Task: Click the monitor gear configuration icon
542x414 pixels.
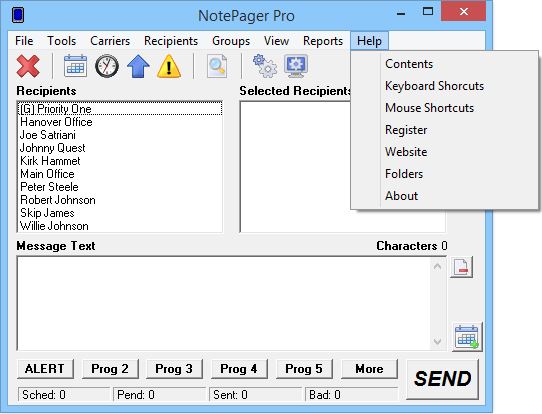Action: (x=296, y=66)
